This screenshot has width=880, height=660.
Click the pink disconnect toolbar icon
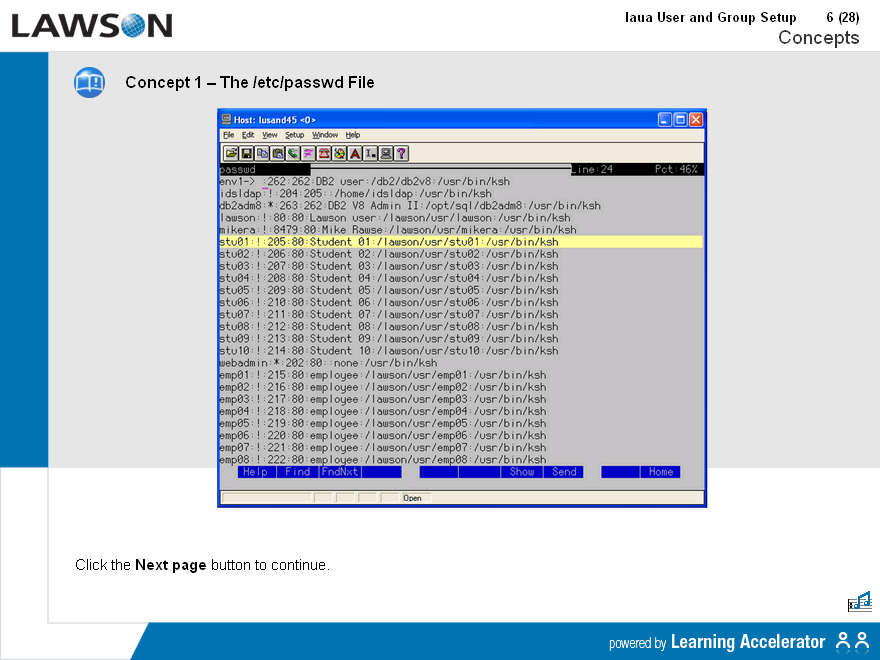pos(308,153)
